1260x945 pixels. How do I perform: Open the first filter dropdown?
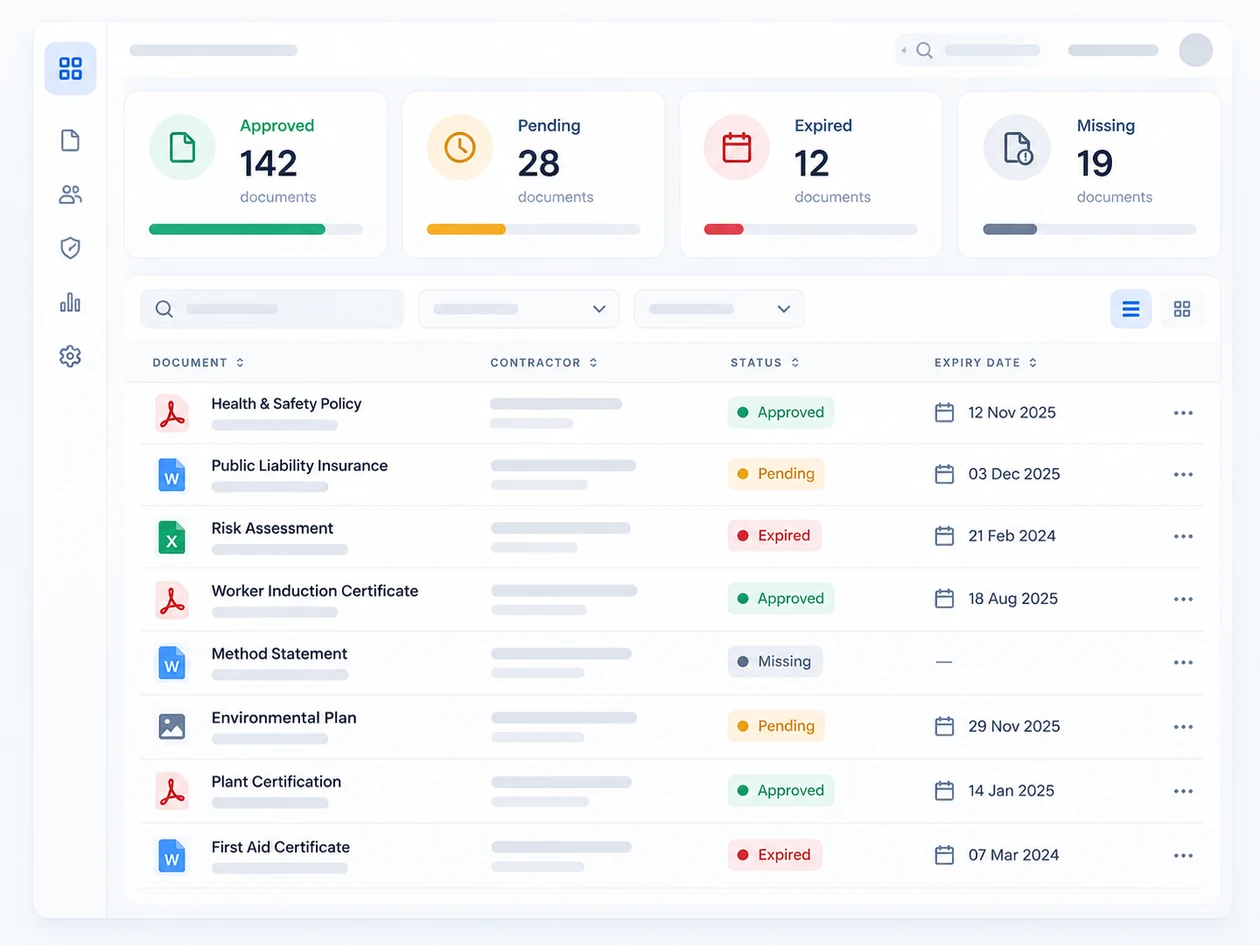coord(519,309)
